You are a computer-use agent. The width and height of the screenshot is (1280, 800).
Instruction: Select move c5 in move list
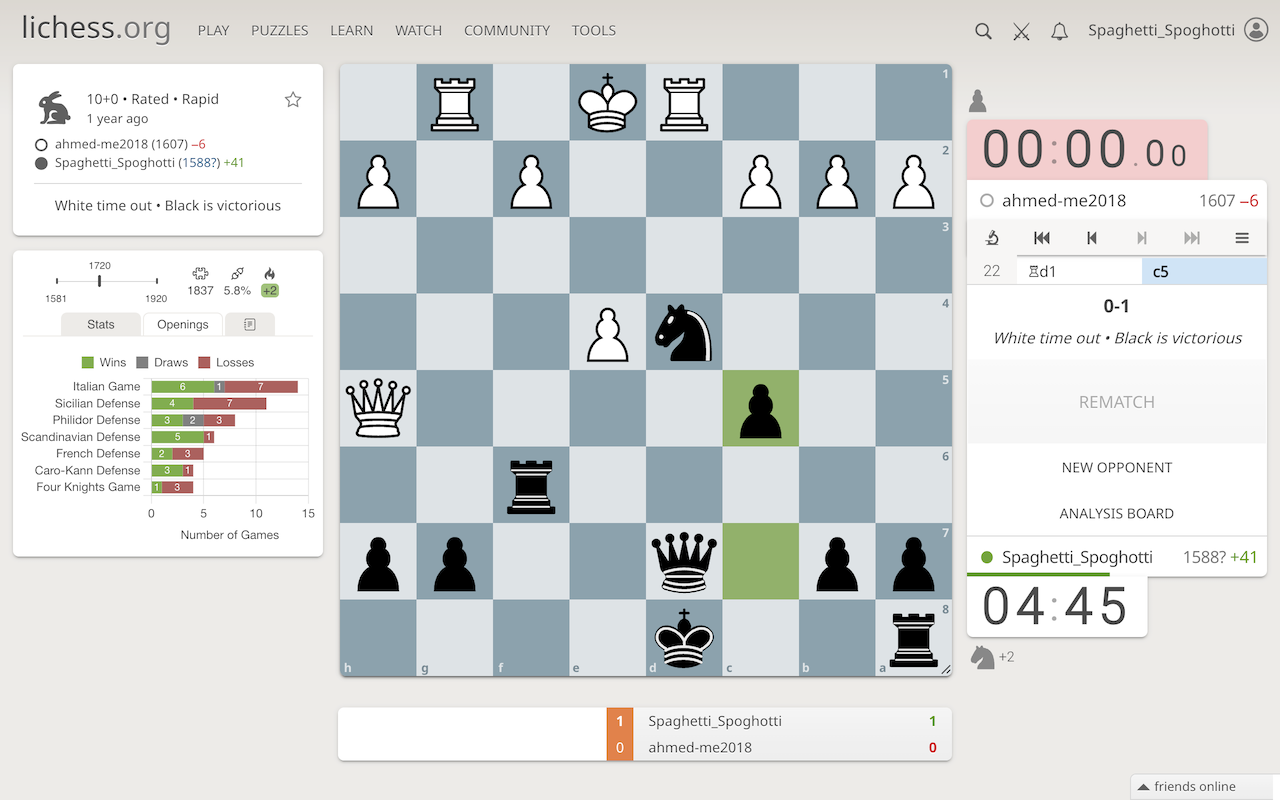pyautogui.click(x=1204, y=271)
